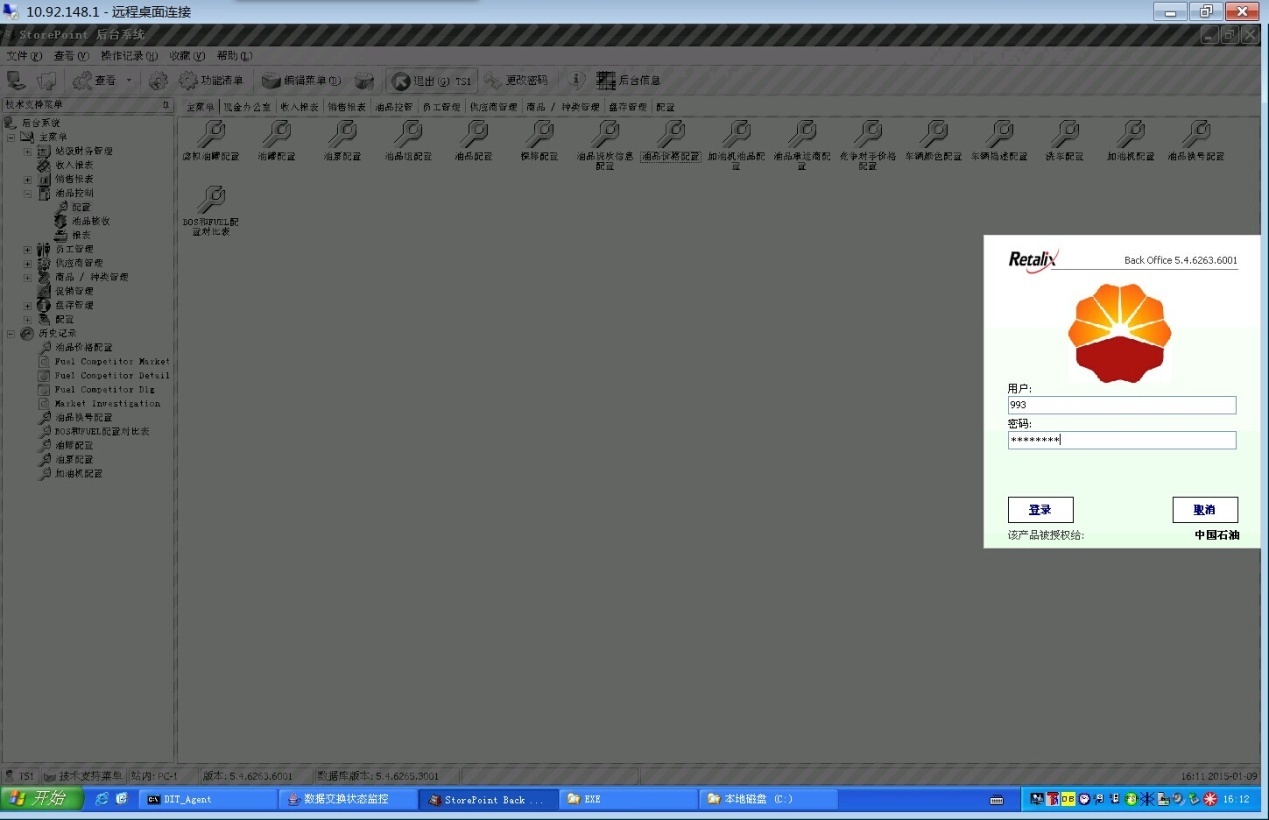Image resolution: width=1269 pixels, height=820 pixels.
Task: Switch to DIT_Agent taskbar window
Action: pos(207,799)
